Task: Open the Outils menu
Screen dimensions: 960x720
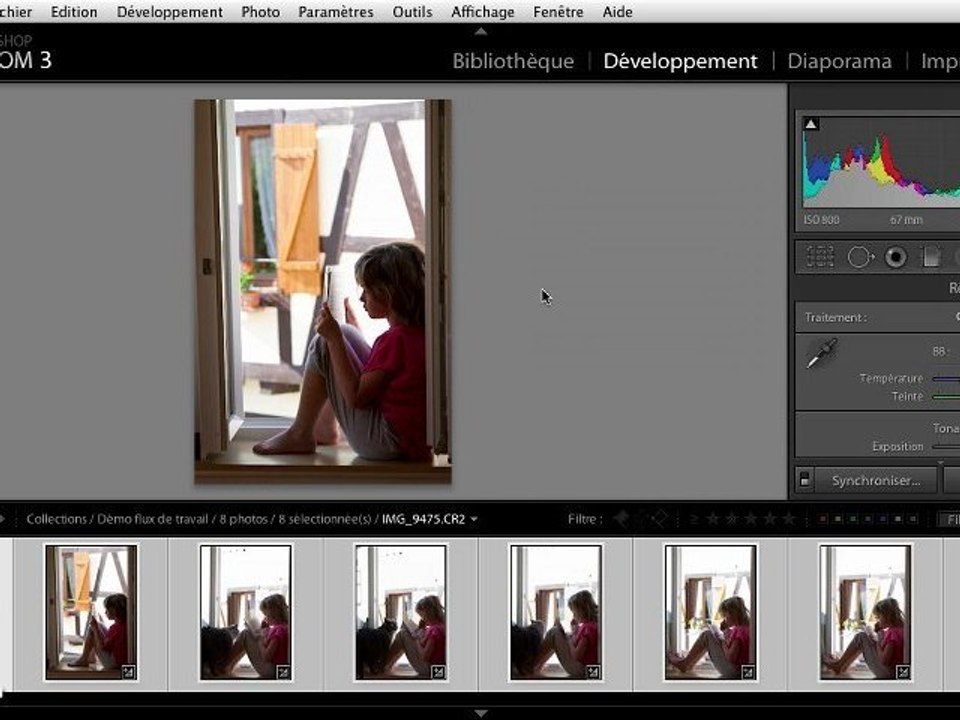Action: (413, 12)
